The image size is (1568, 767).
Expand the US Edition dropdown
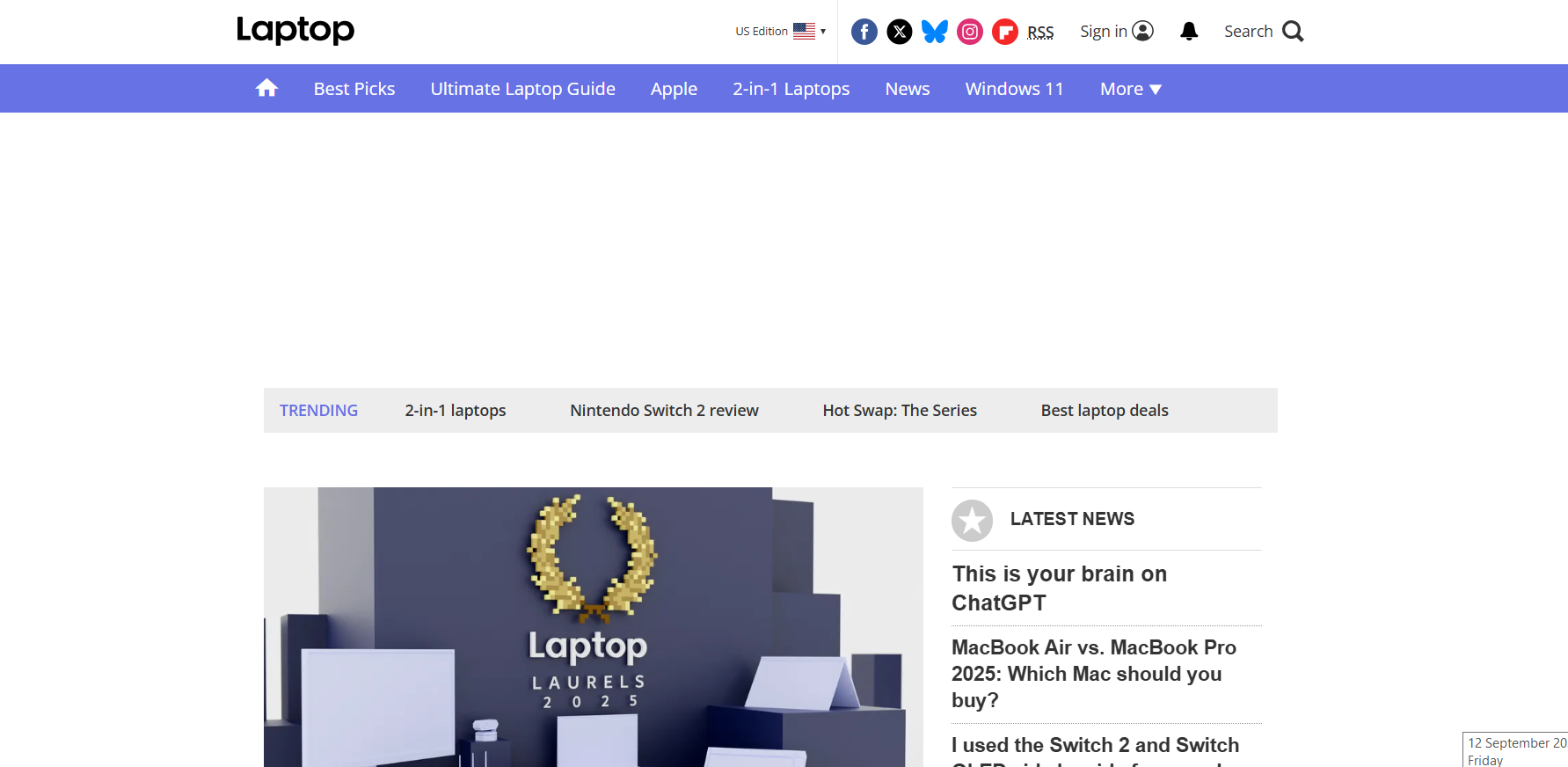pyautogui.click(x=781, y=31)
